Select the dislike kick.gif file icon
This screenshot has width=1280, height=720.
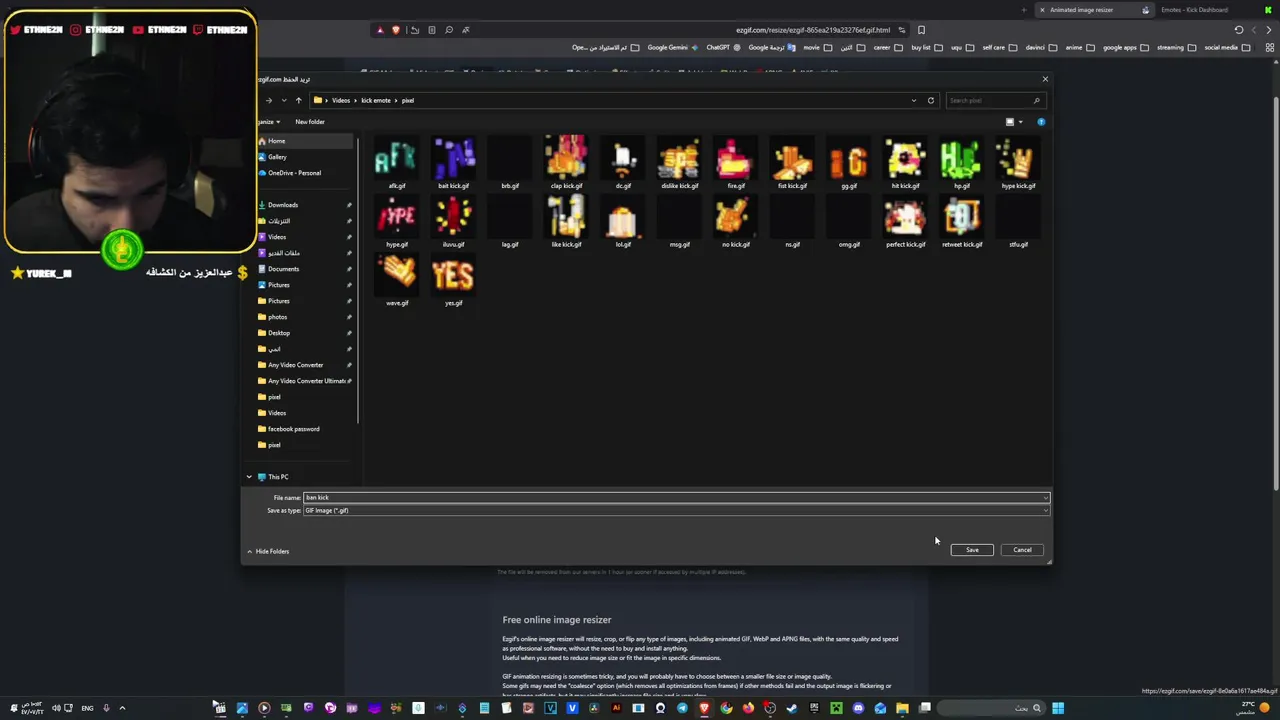point(679,160)
